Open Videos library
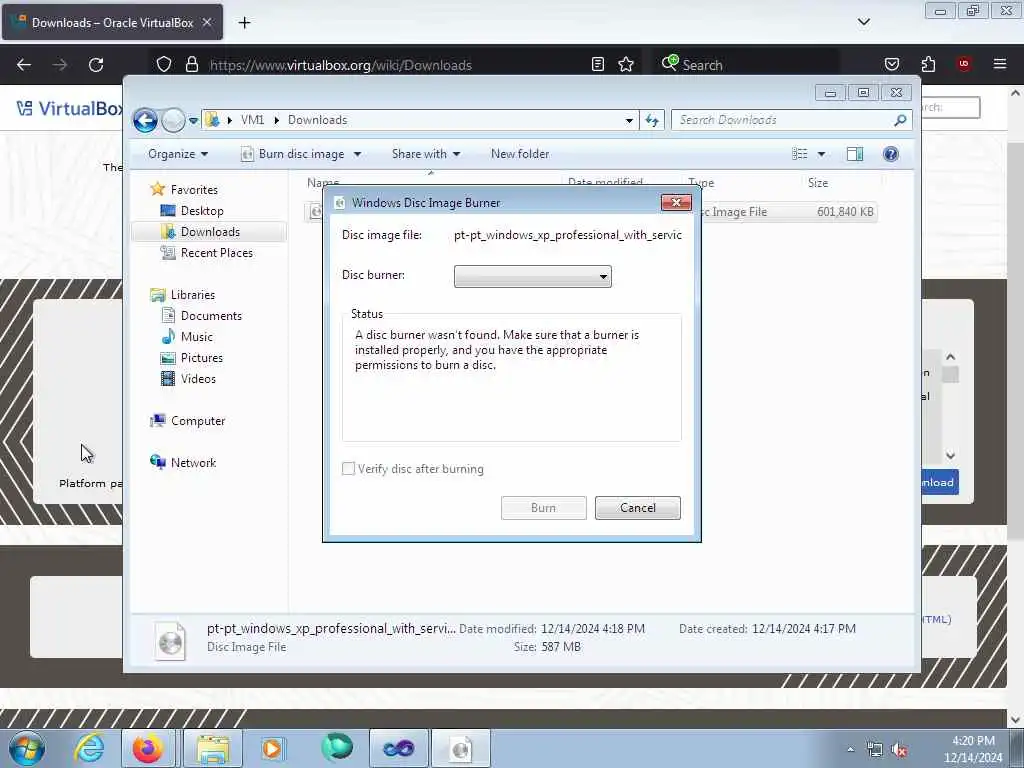Viewport: 1024px width, 768px height. (x=198, y=379)
